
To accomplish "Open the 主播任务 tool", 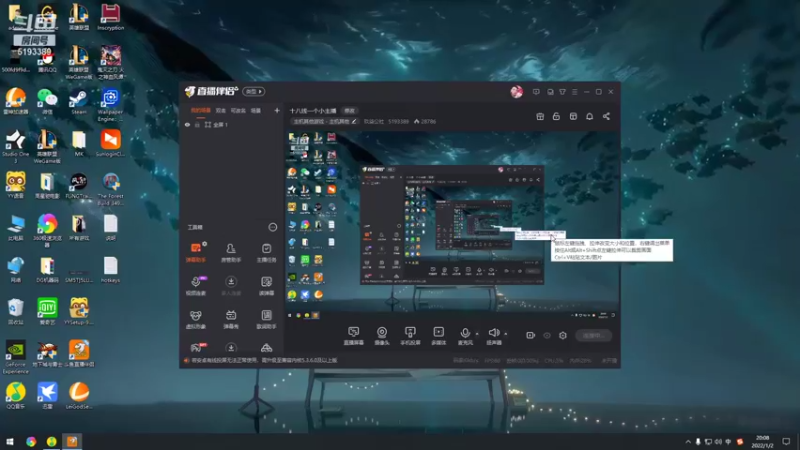I will coord(266,253).
